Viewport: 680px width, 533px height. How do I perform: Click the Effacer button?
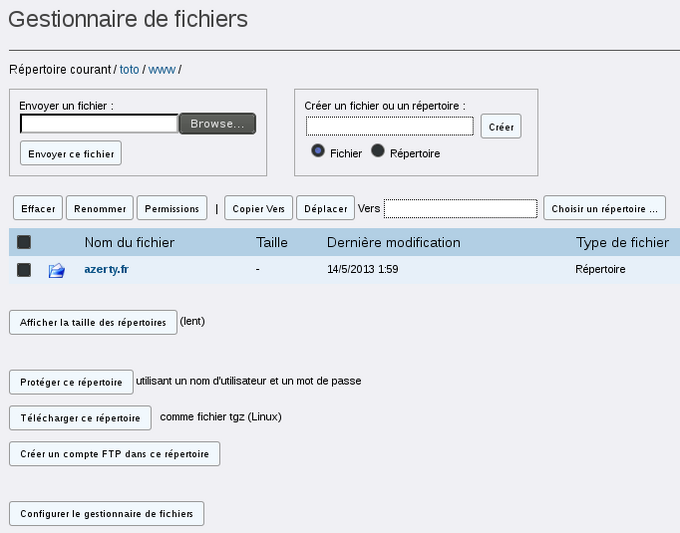tap(38, 208)
